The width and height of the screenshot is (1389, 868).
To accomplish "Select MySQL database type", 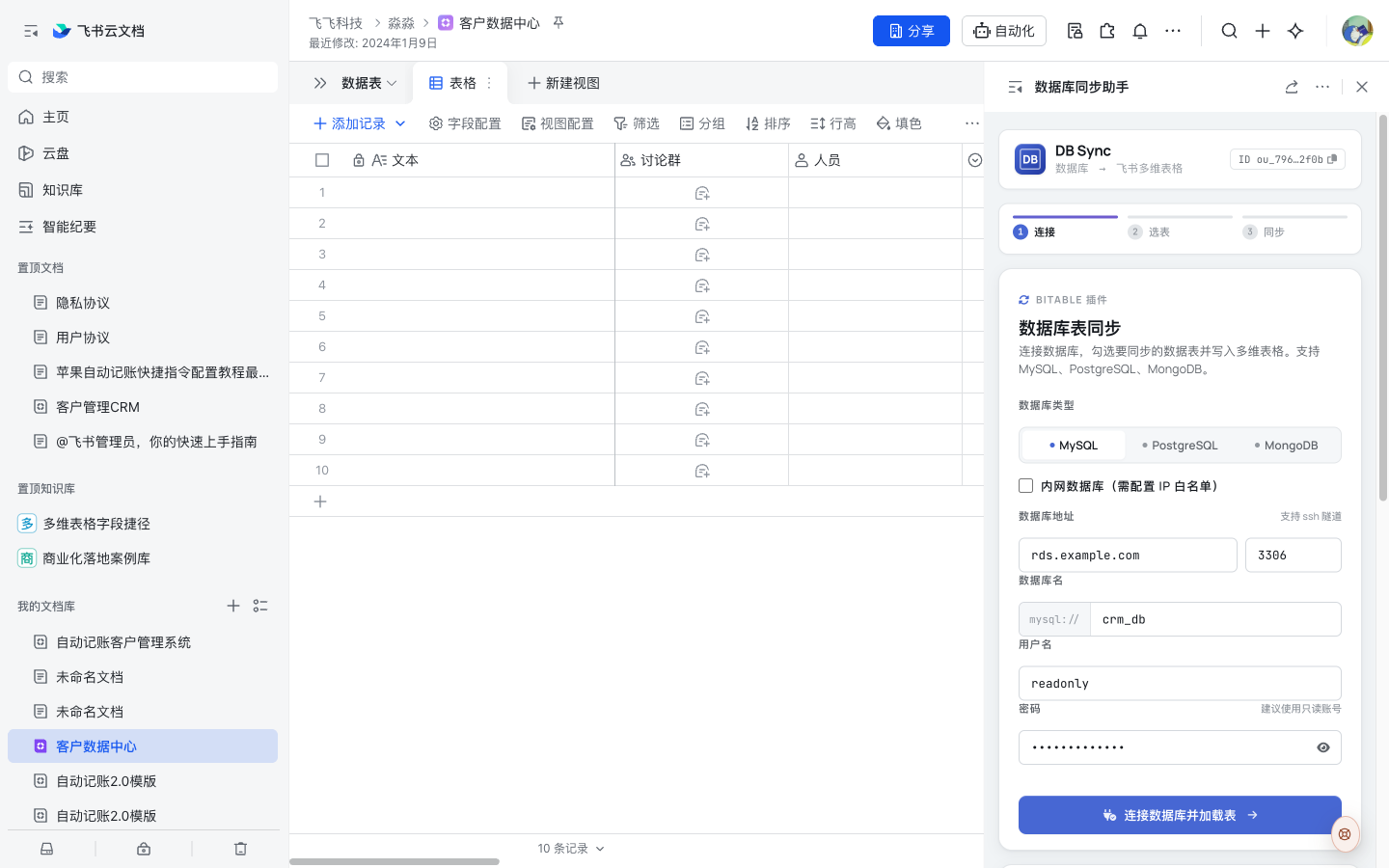I will (x=1073, y=446).
